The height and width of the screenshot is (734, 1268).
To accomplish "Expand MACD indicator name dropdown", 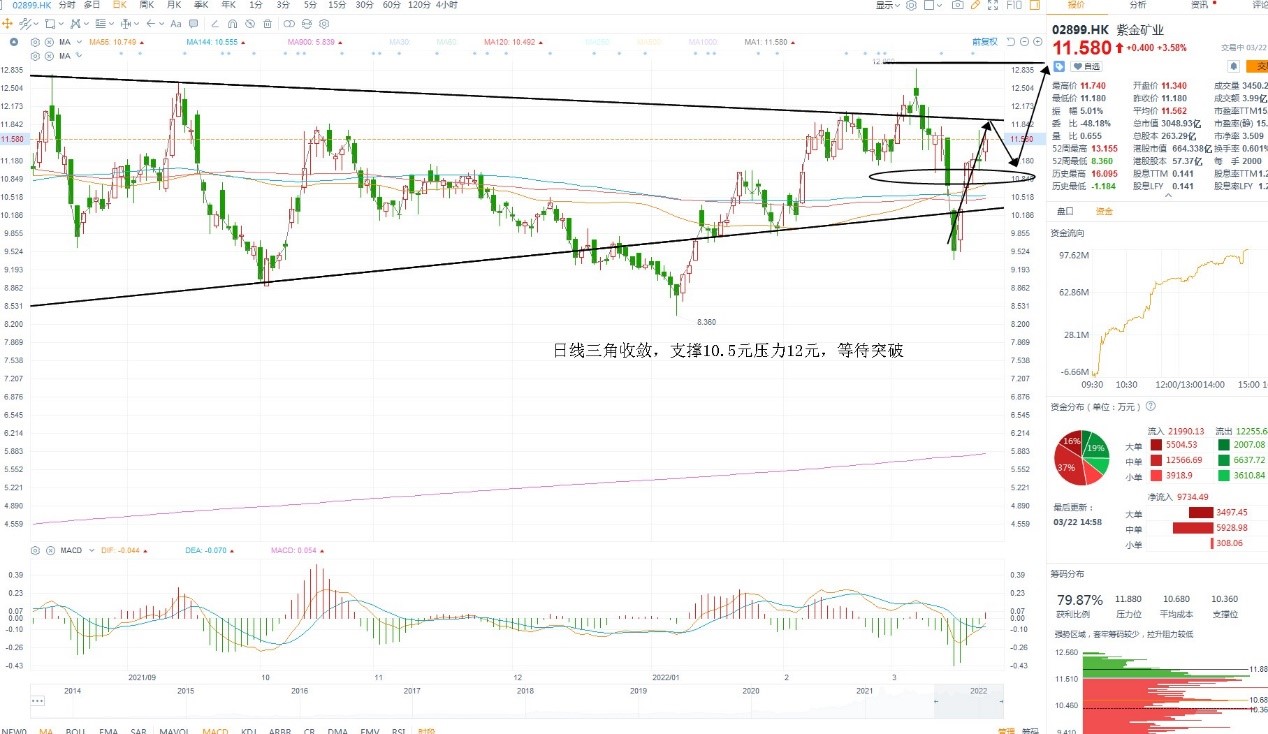I will click(92, 550).
